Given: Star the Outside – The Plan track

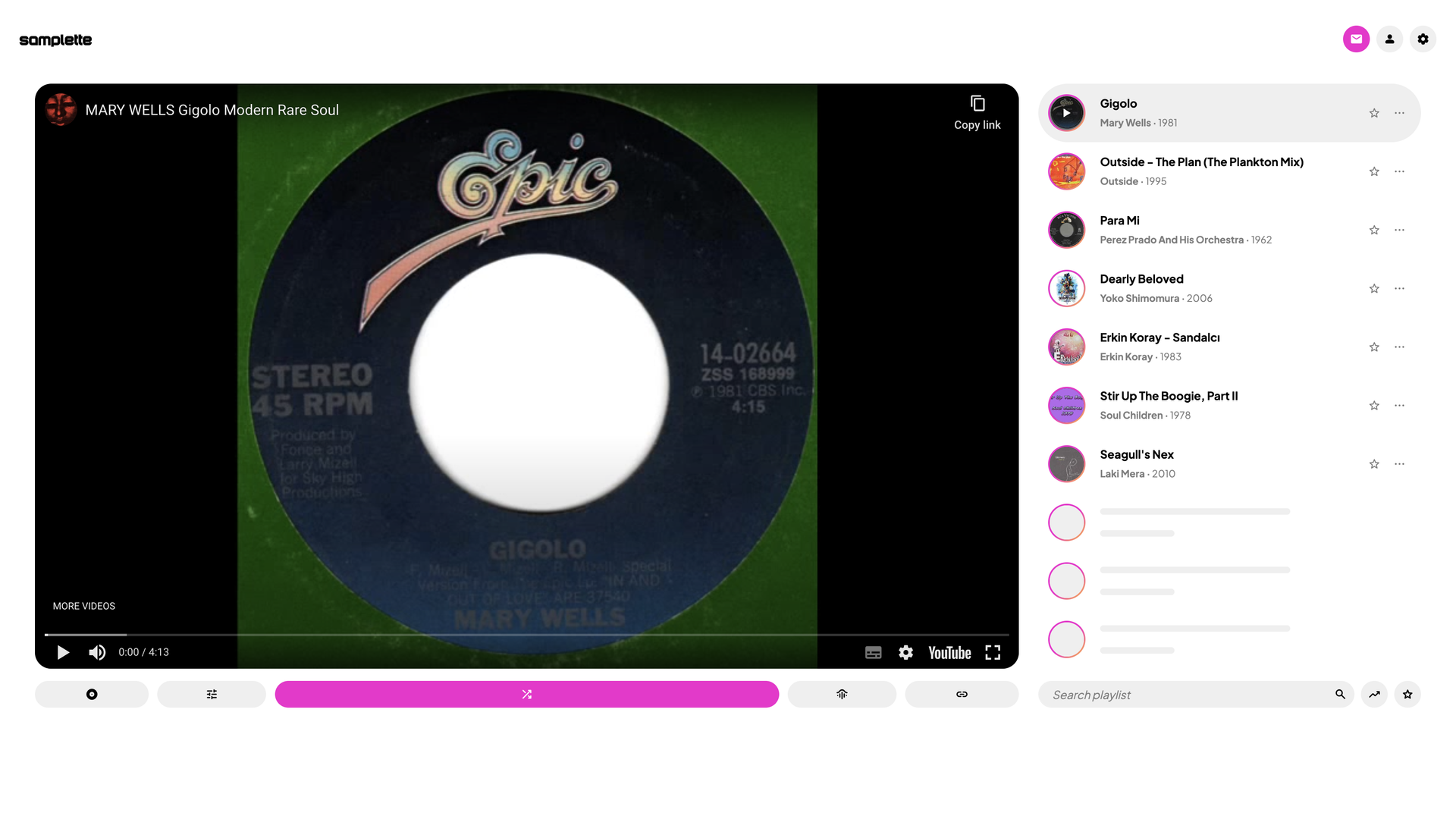Looking at the screenshot, I should (x=1374, y=171).
